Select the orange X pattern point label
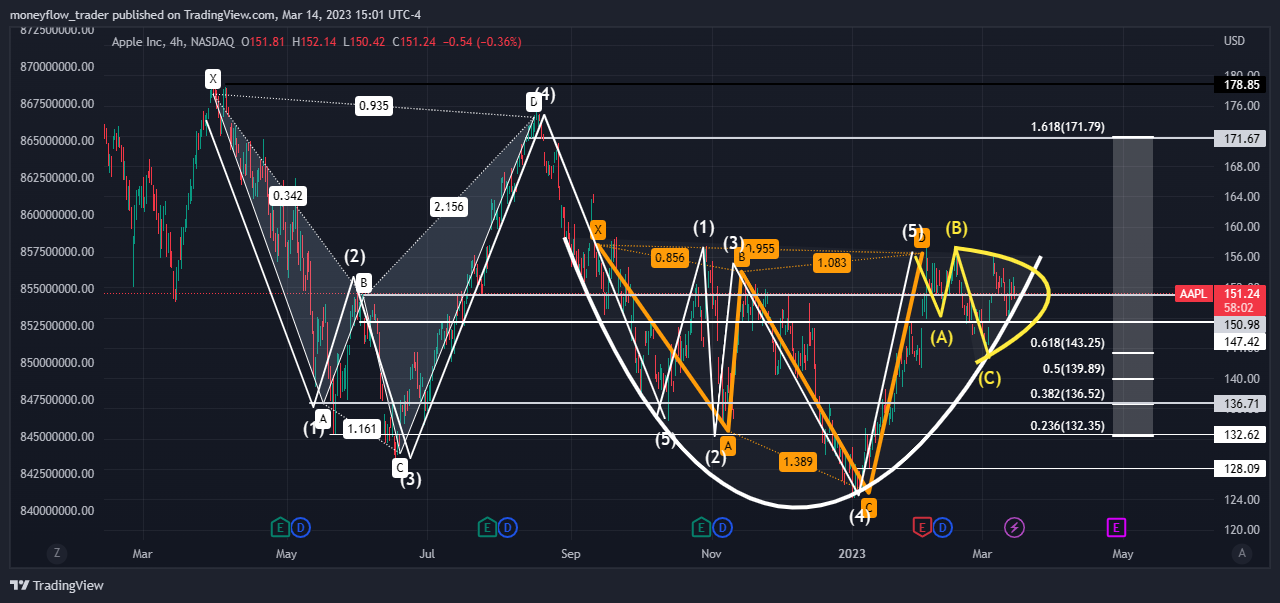The width and height of the screenshot is (1280, 603). 598,230
